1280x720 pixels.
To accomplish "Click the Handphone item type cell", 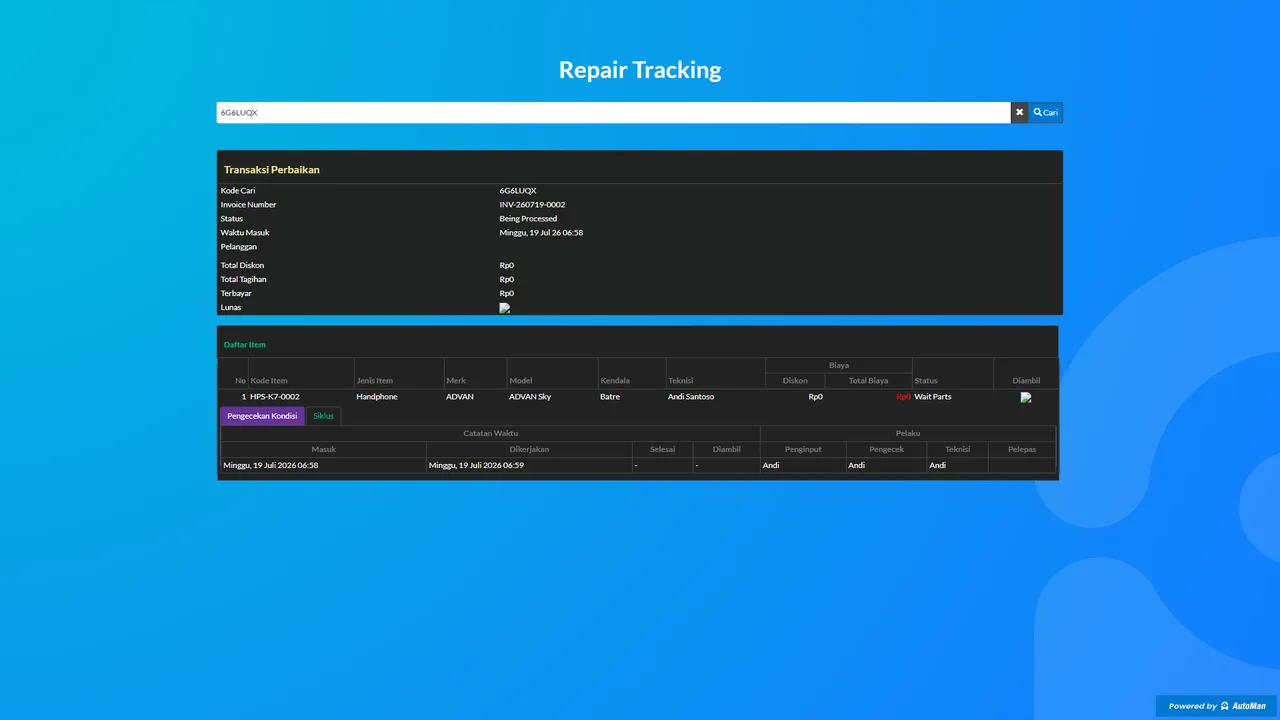I will [x=377, y=397].
